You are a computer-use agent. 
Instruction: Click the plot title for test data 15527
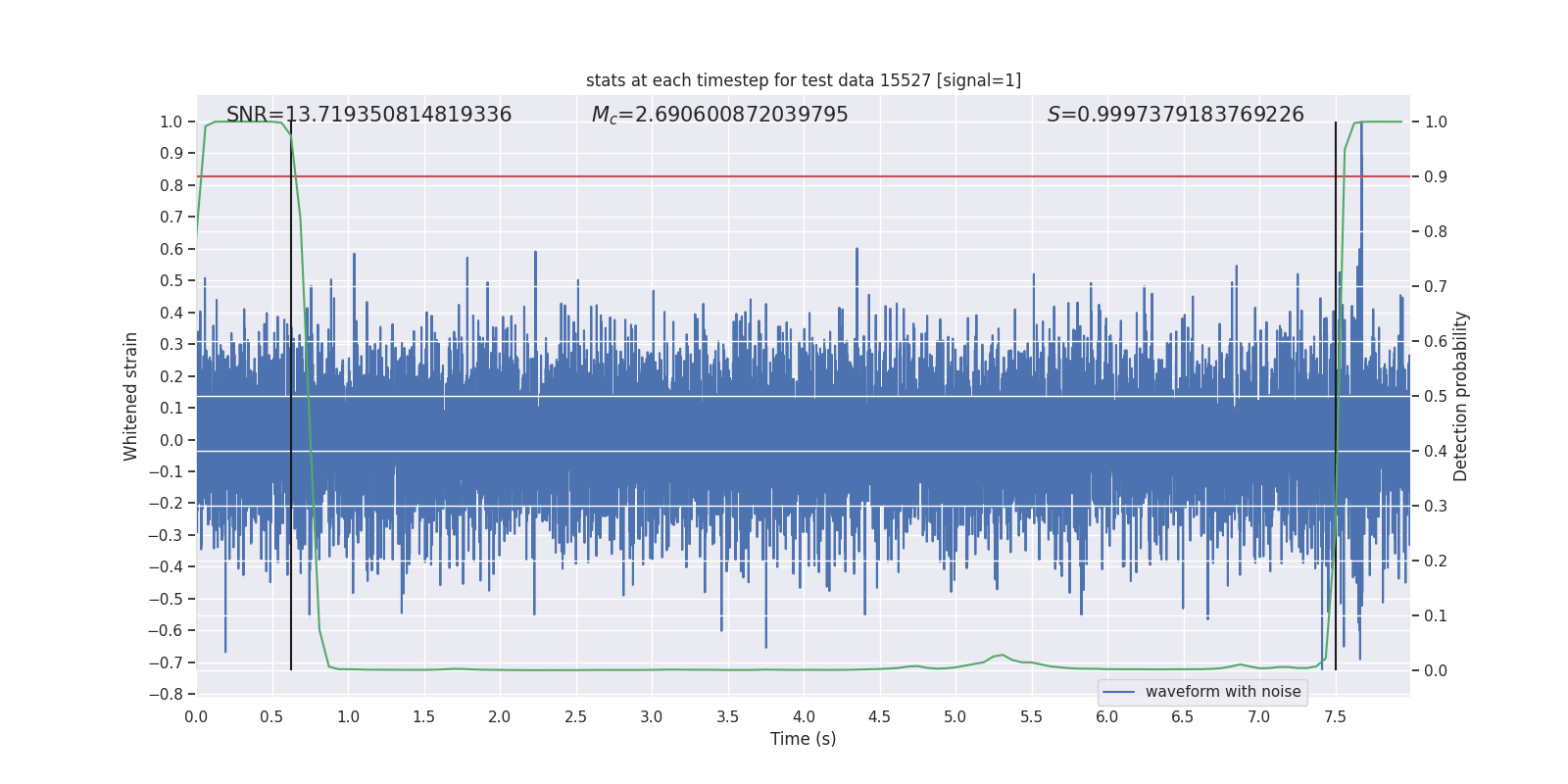[803, 80]
